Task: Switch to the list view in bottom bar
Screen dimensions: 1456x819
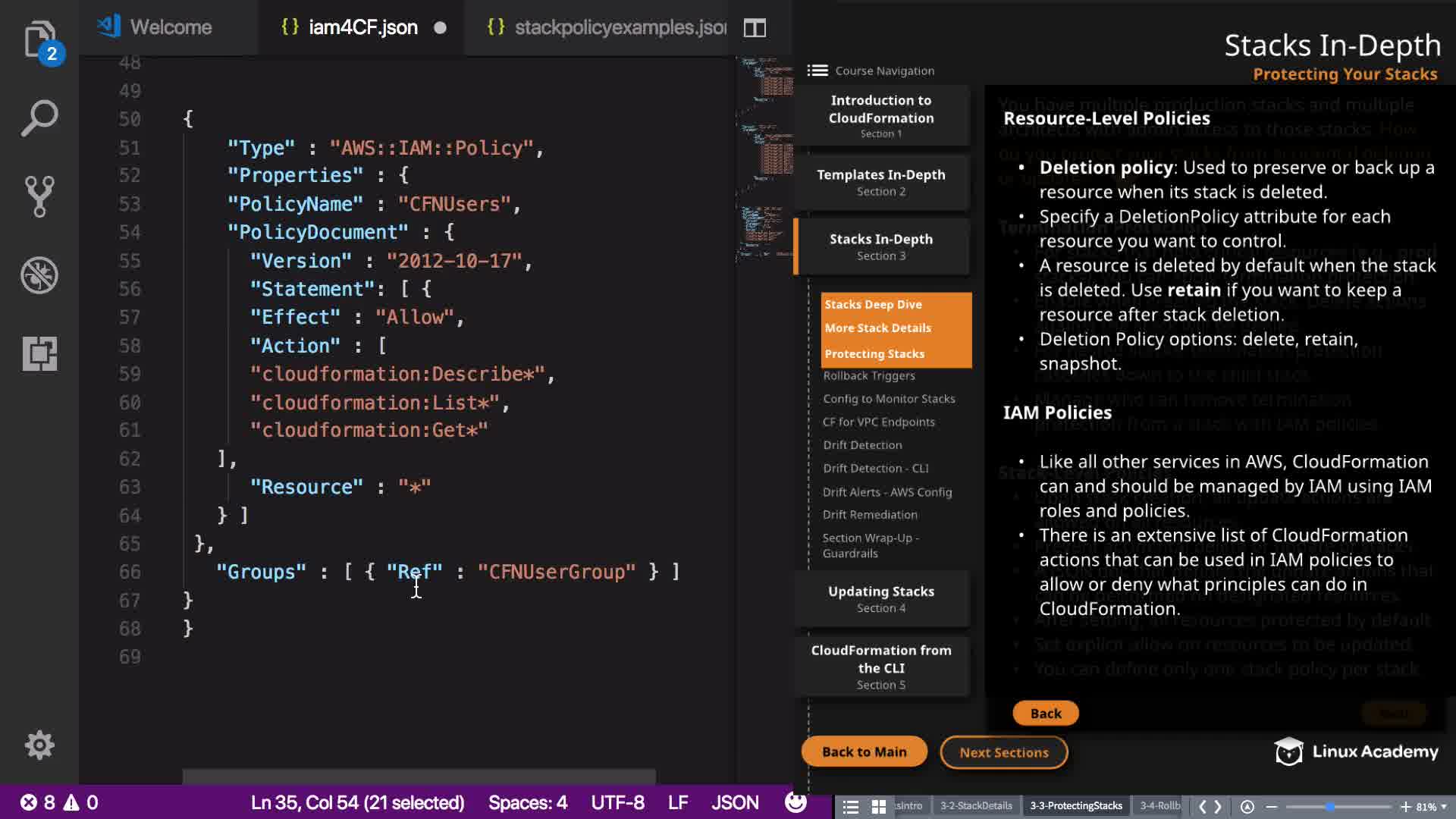Action: click(x=850, y=806)
